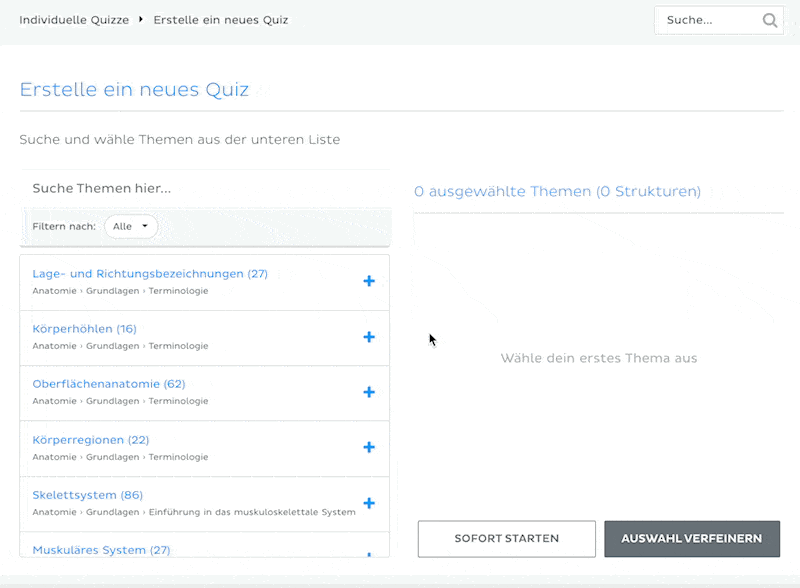This screenshot has width=800, height=588.
Task: Click Erstelle ein neues Quiz breadcrumb
Action: click(x=221, y=20)
